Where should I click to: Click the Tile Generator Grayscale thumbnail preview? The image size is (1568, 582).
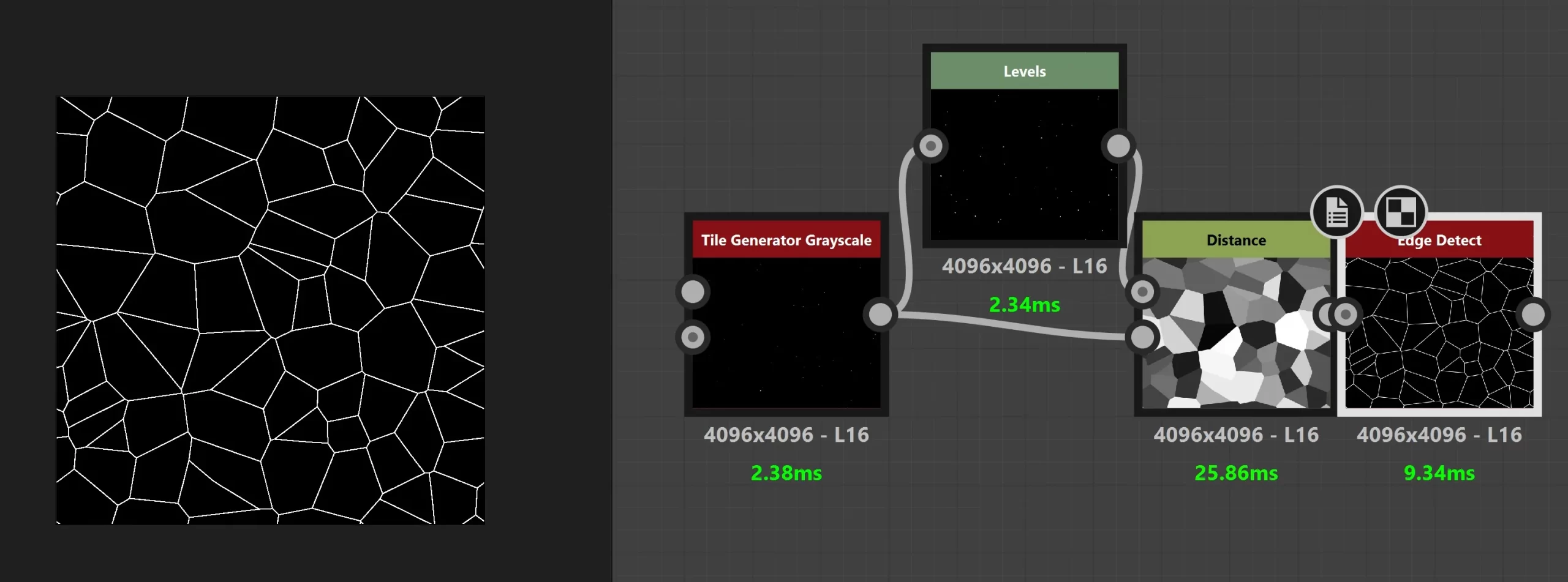tap(786, 333)
